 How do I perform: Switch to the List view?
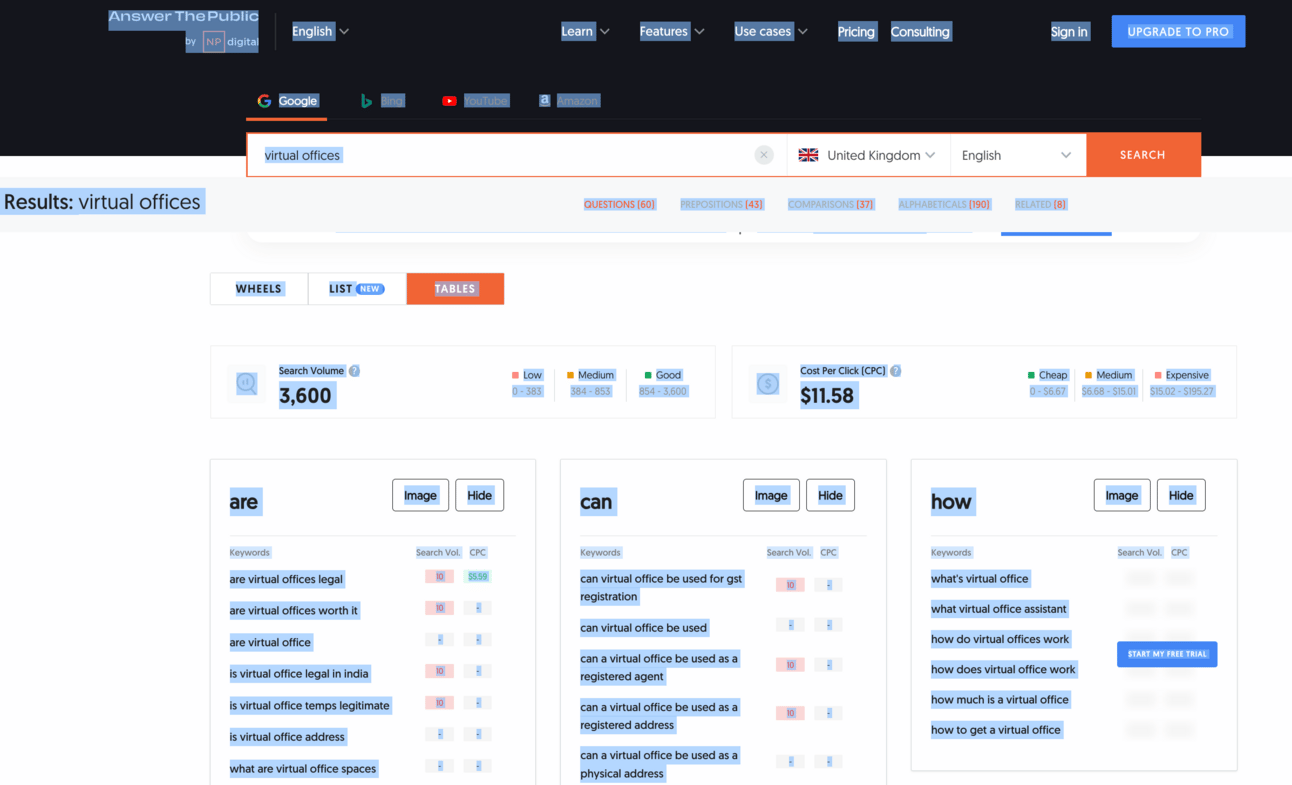pos(356,289)
